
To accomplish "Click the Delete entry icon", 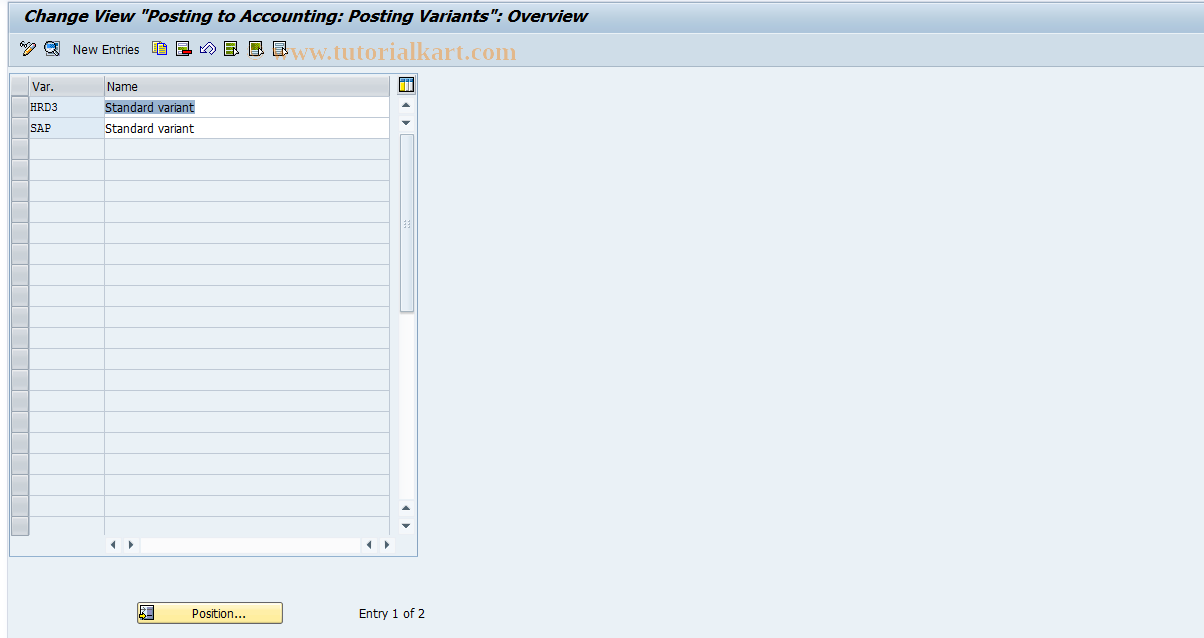I will (184, 48).
